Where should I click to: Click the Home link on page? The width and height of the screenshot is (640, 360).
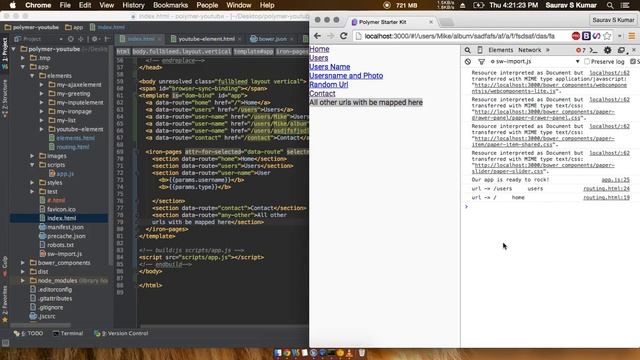(x=319, y=49)
